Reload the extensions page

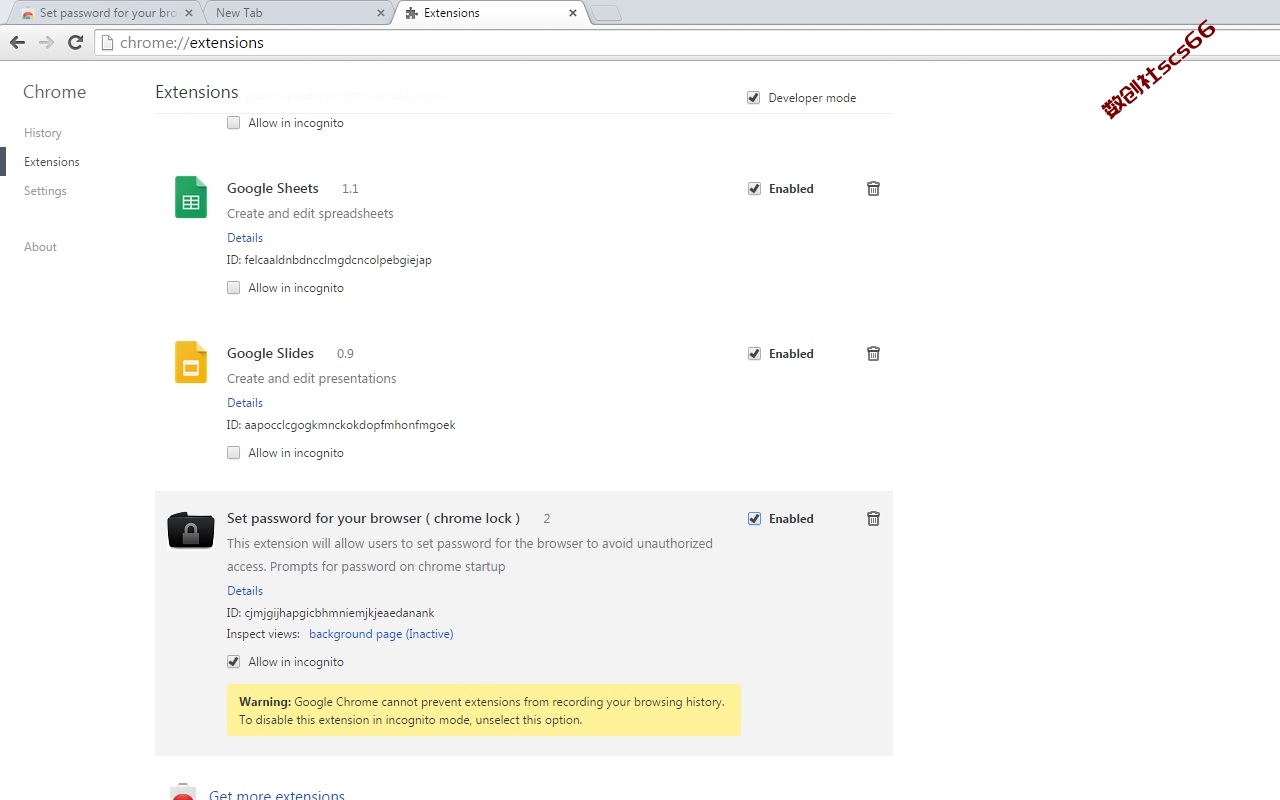(75, 42)
